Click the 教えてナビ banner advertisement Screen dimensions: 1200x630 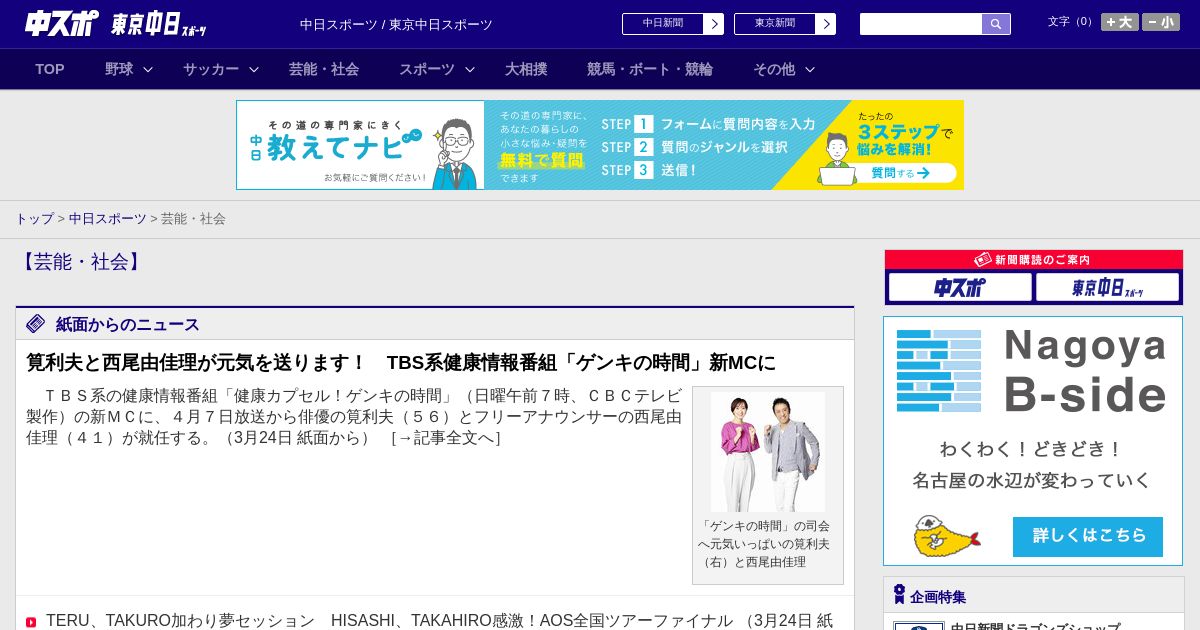(600, 145)
